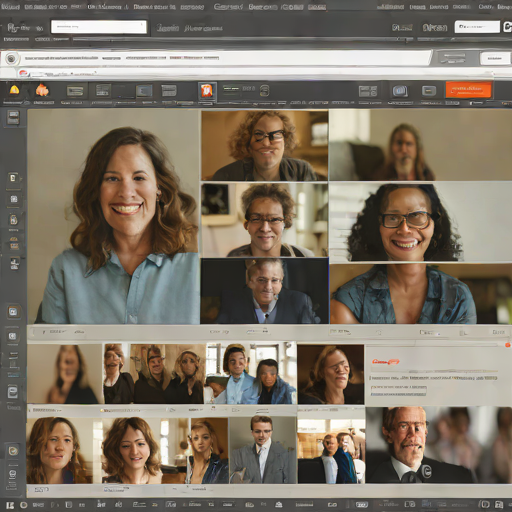This screenshot has width=512, height=512.
Task: Select thumbnail of short curly-haired person with glasses
Action: tap(264, 220)
